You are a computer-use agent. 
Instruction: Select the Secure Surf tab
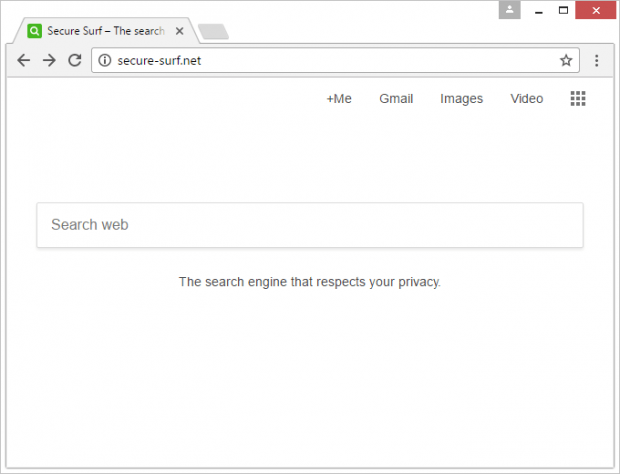(x=106, y=31)
